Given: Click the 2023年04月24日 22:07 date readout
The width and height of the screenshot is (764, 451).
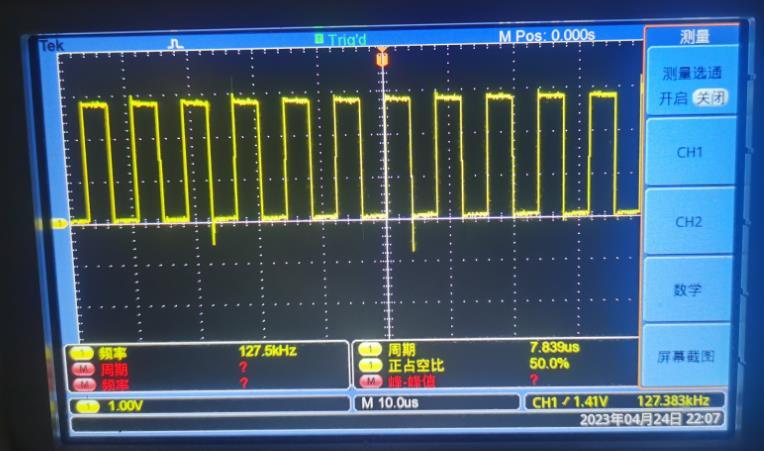Looking at the screenshot, I should (650, 419).
